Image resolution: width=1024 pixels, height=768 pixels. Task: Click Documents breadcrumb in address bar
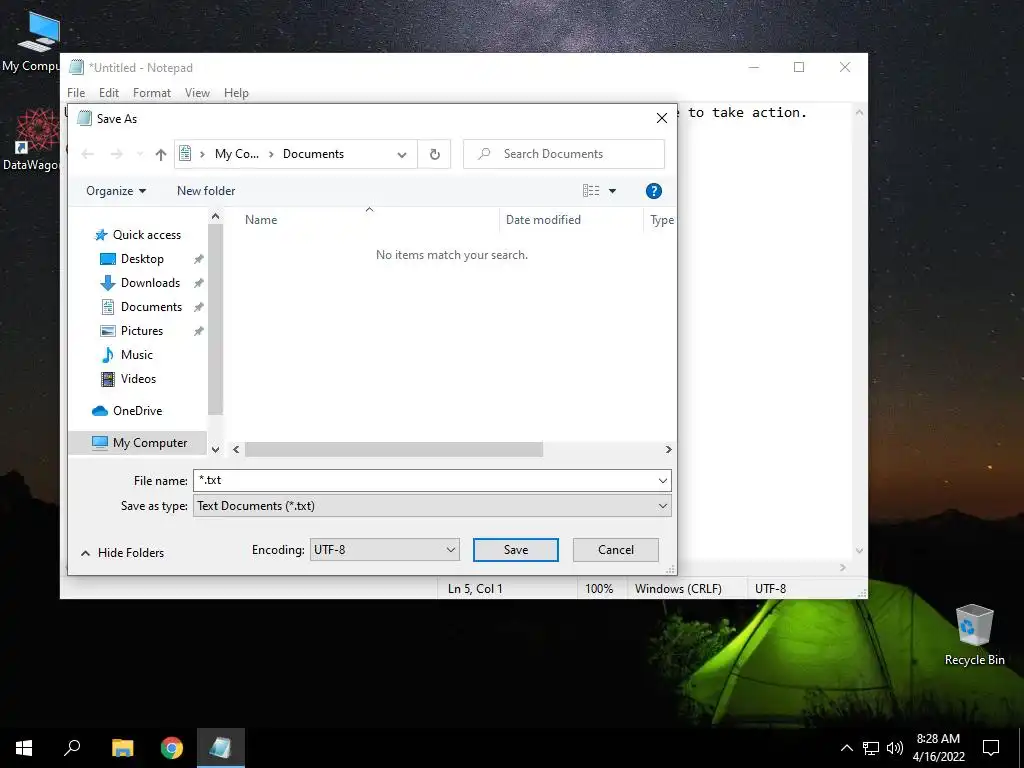click(x=313, y=154)
